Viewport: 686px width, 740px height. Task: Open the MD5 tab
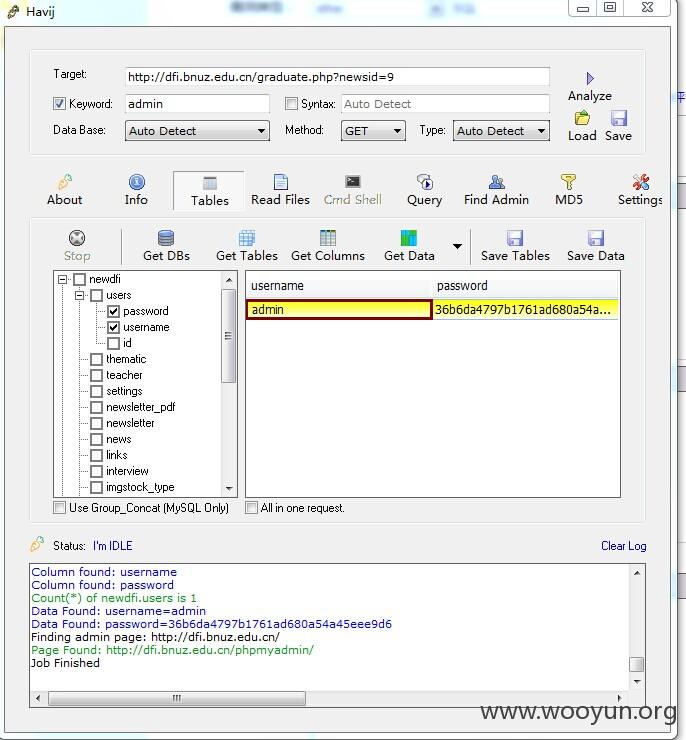[569, 191]
